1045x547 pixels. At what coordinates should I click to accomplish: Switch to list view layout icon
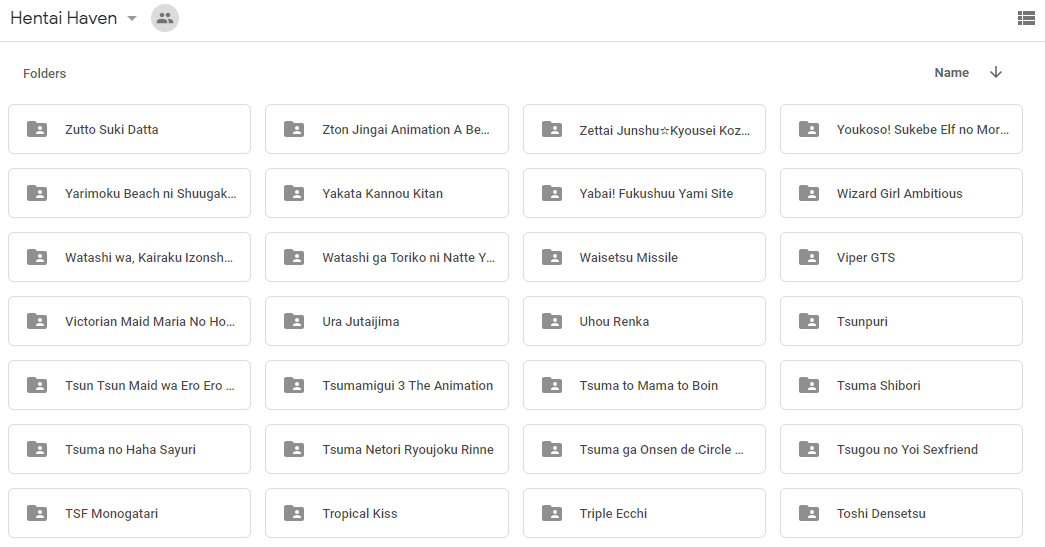pos(1026,18)
